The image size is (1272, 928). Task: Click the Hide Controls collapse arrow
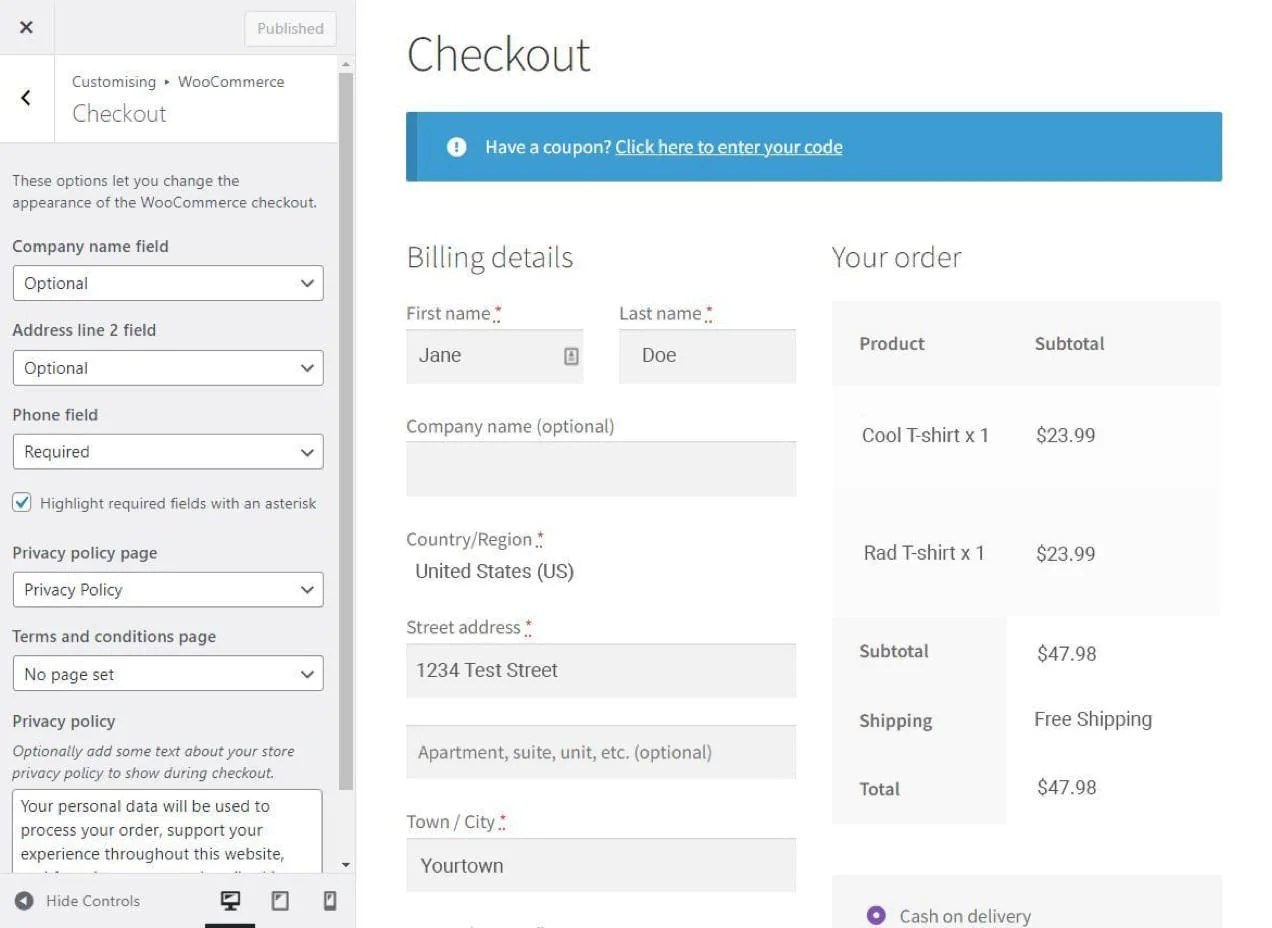tap(23, 901)
